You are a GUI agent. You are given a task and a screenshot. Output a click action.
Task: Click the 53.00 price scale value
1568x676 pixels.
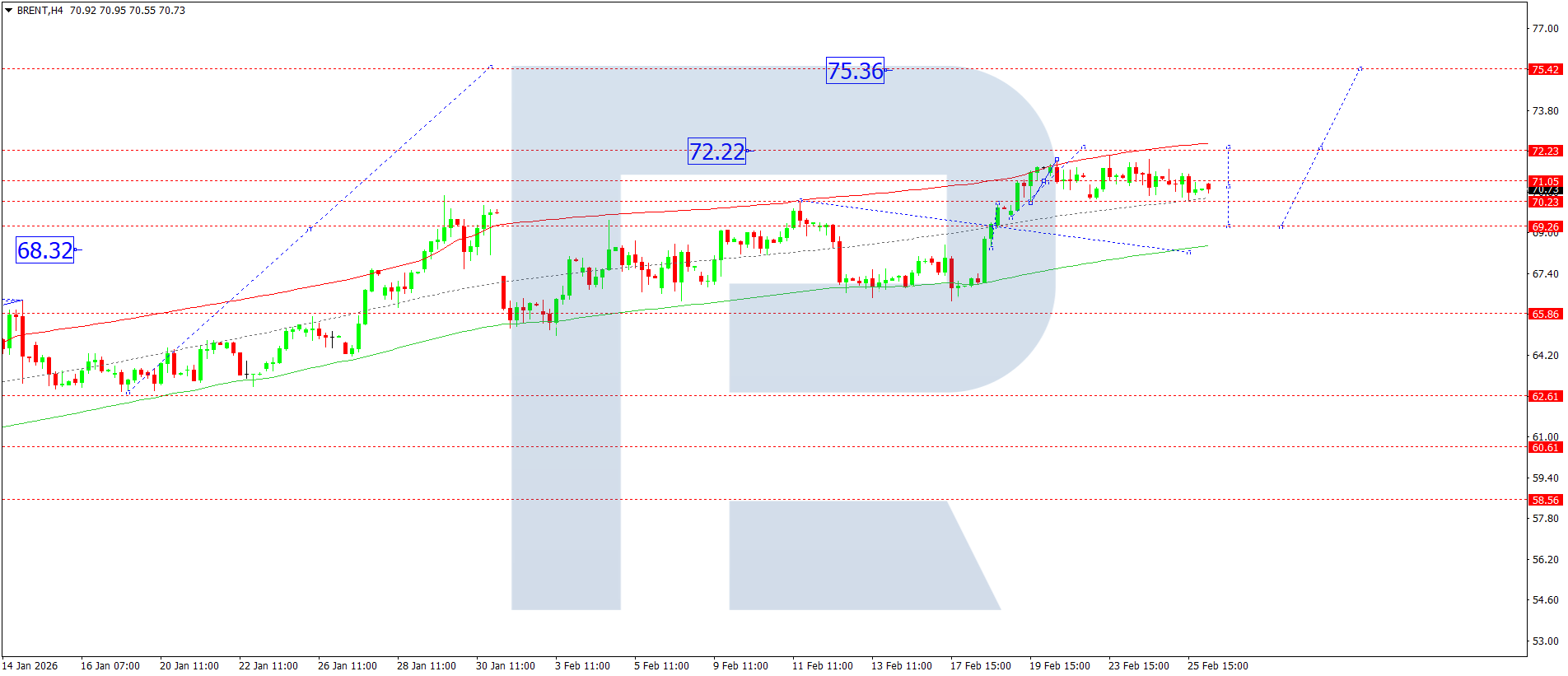(1545, 641)
